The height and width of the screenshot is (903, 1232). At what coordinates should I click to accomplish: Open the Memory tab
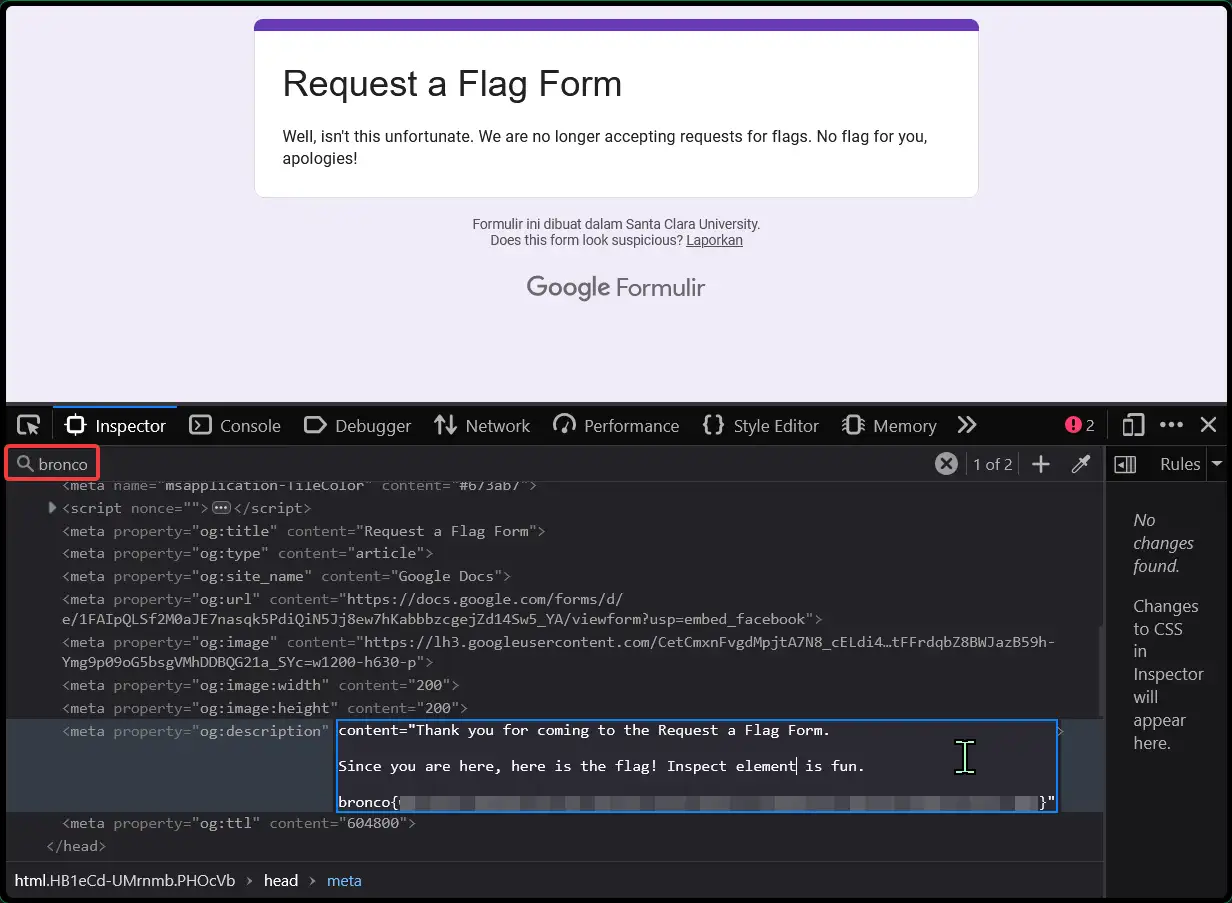tap(889, 425)
